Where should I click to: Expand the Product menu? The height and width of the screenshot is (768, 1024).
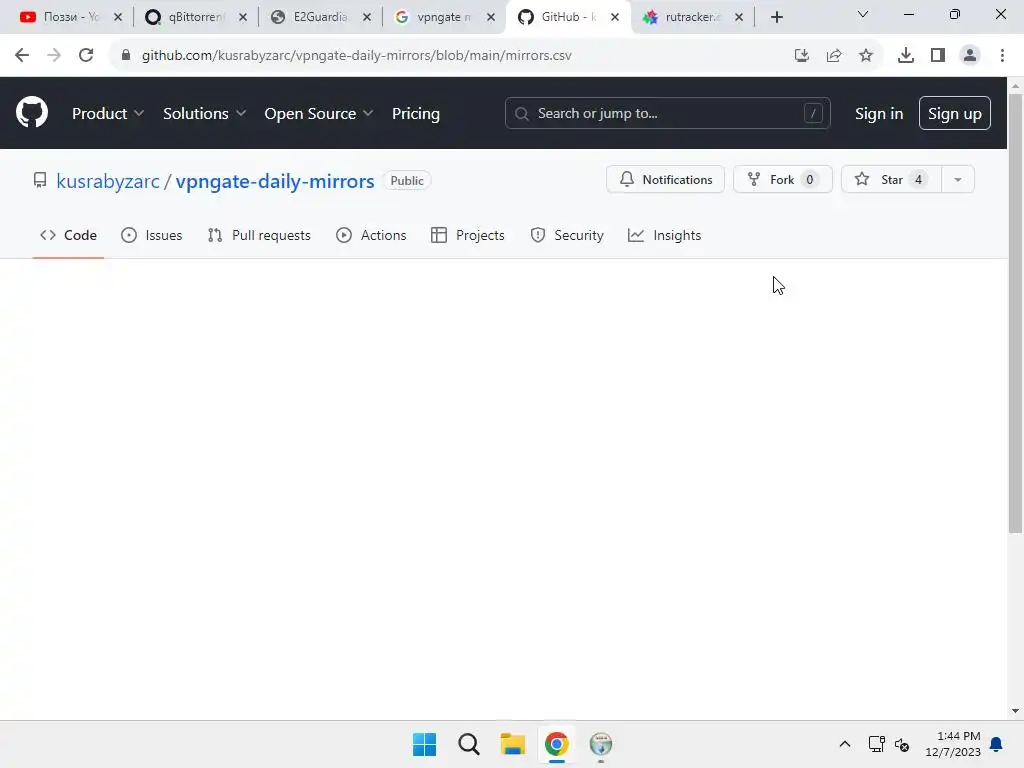pyautogui.click(x=108, y=114)
